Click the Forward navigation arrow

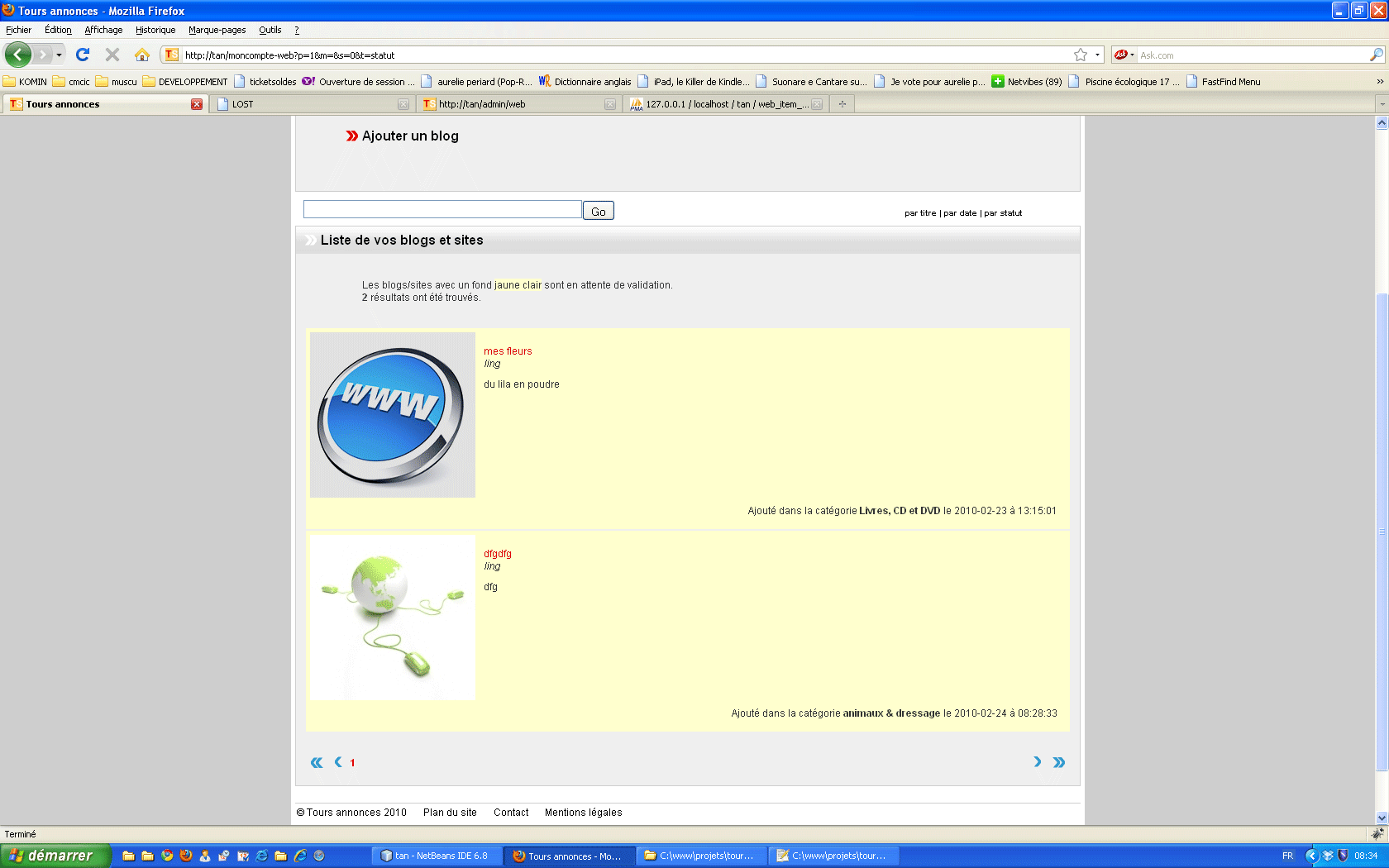(x=42, y=55)
